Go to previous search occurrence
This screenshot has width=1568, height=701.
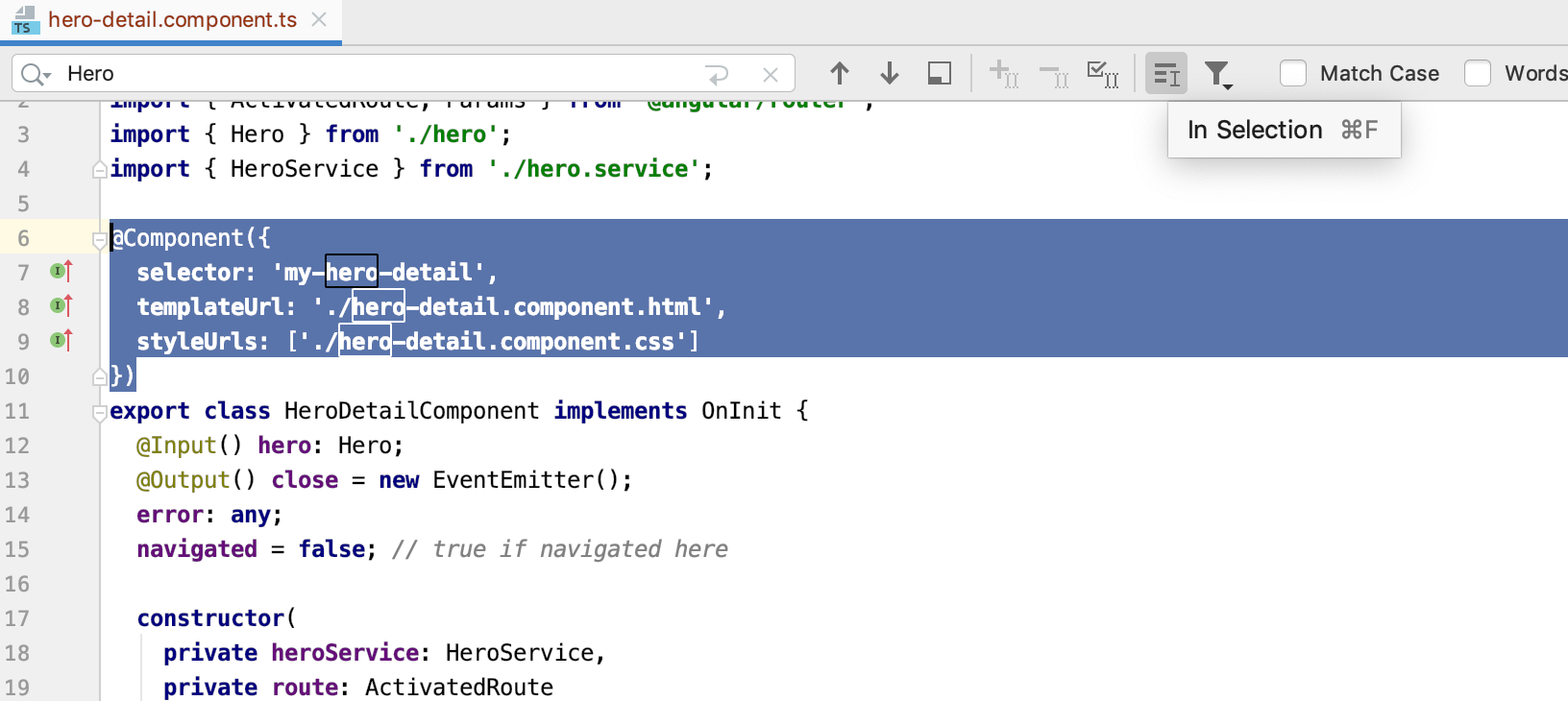pyautogui.click(x=839, y=74)
